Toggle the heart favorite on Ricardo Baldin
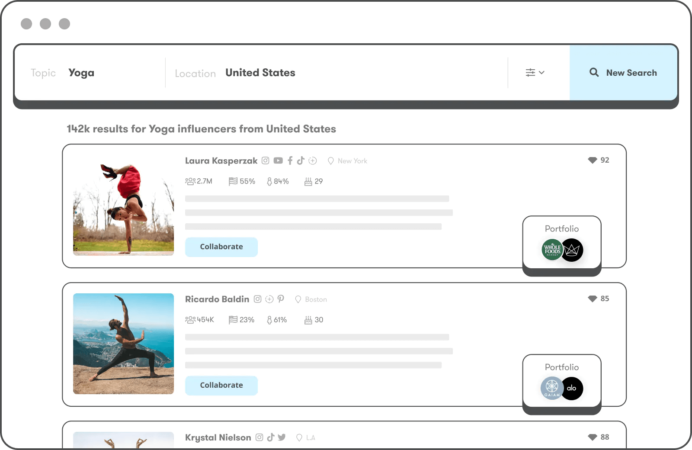692x450 pixels. (x=592, y=298)
